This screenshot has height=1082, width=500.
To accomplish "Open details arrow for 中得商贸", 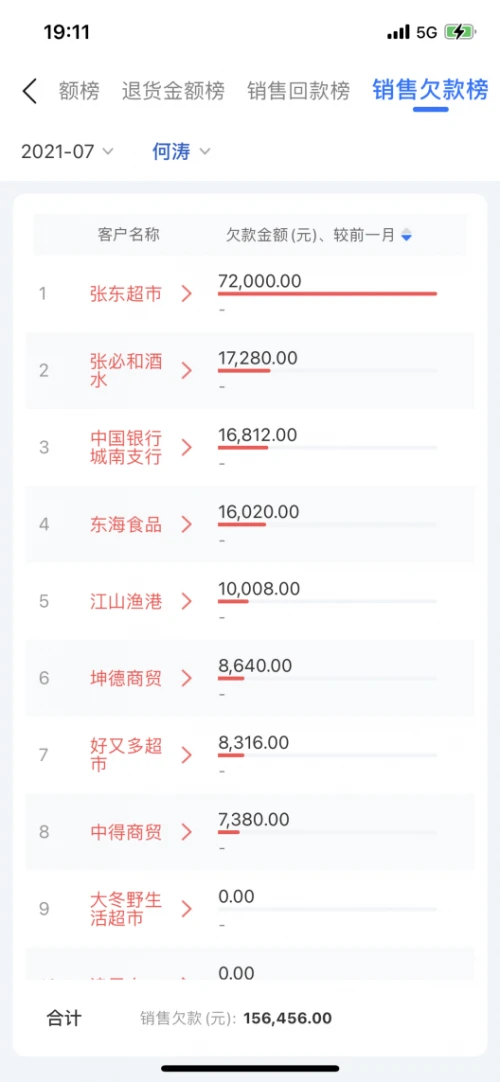I will [x=186, y=832].
